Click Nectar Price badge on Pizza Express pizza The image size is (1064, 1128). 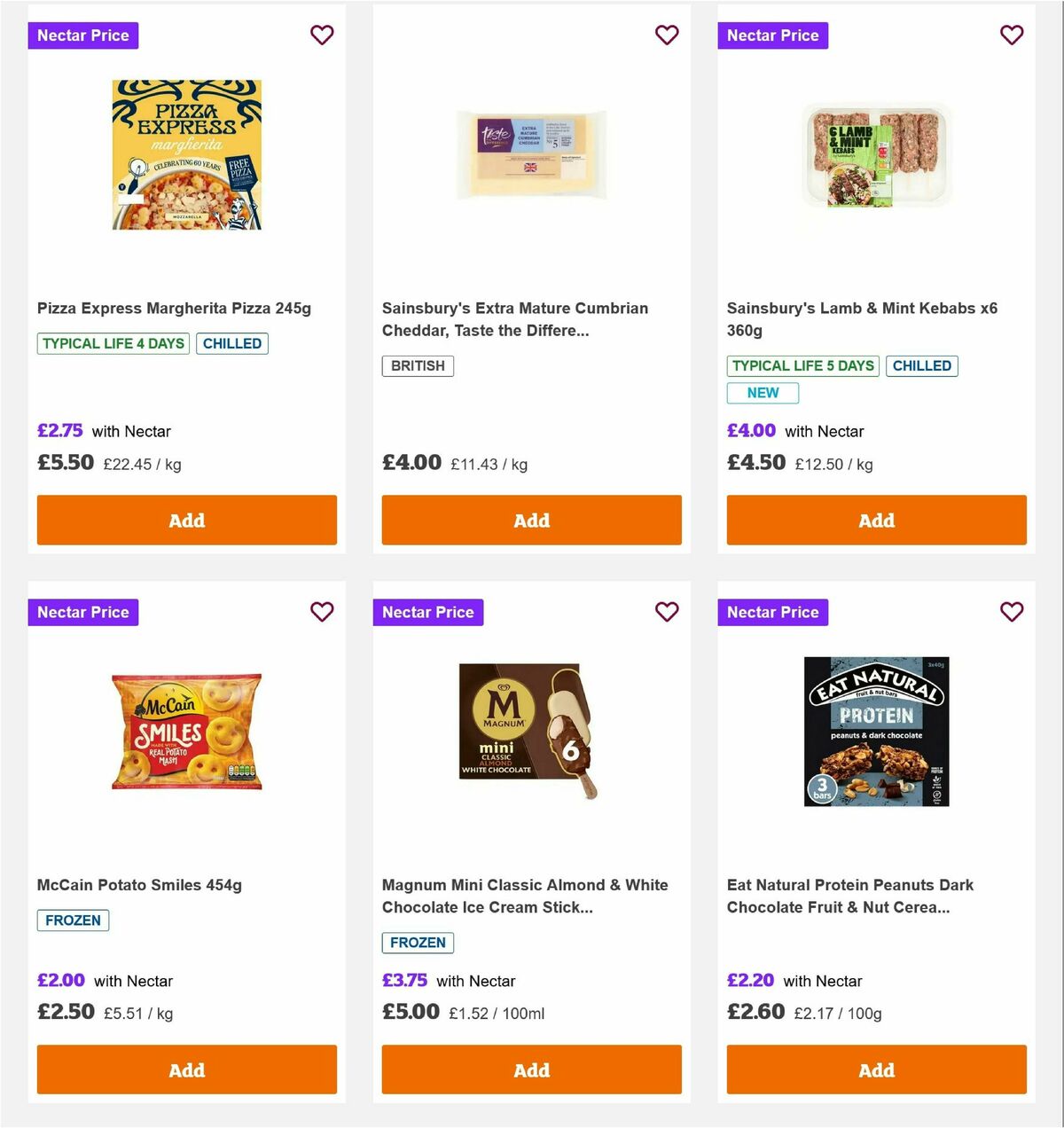tap(82, 35)
